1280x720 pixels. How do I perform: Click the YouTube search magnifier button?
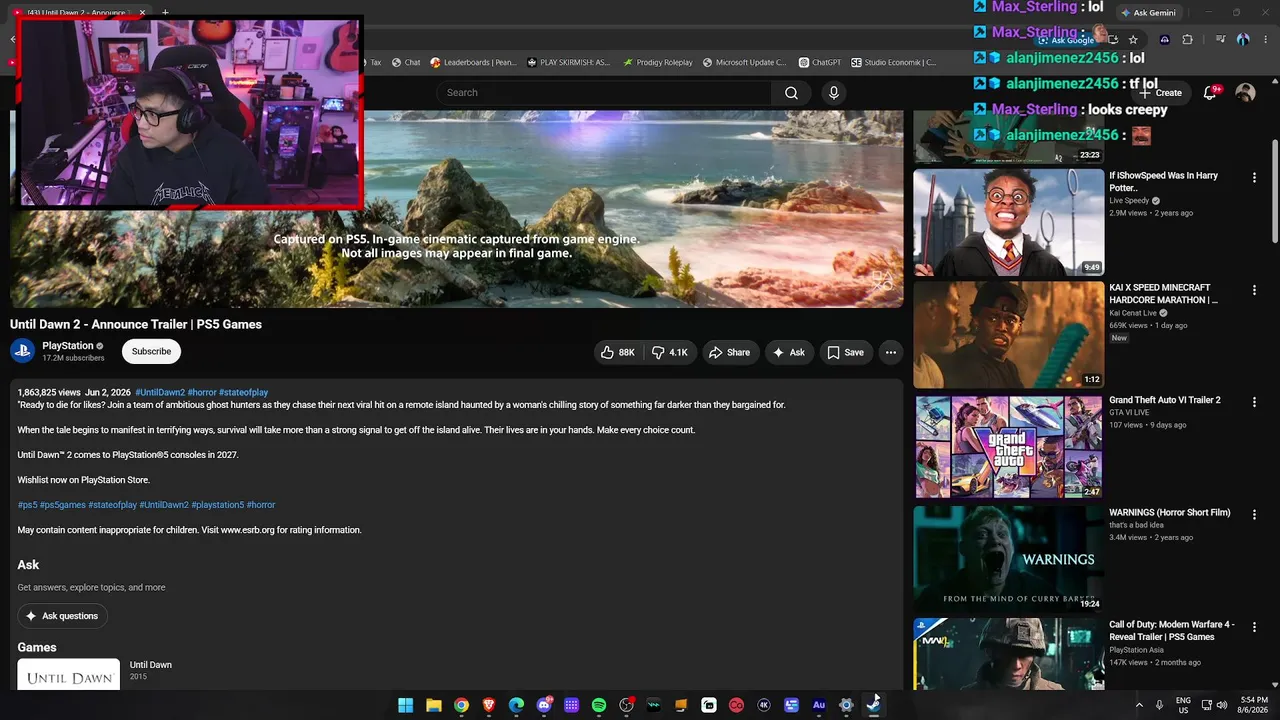[791, 93]
